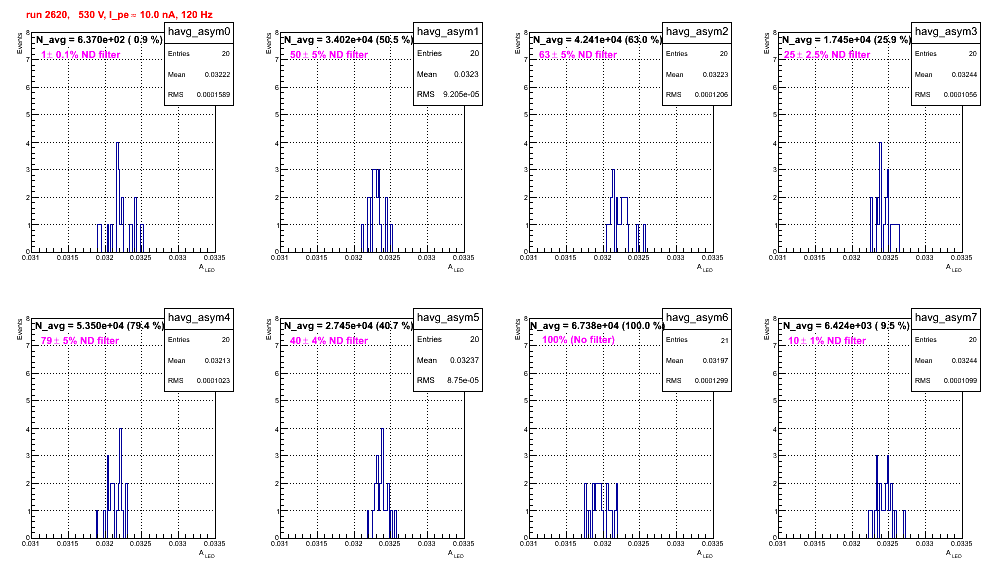Select the 10± 1% ND filter caption
Screen dimensions: 996x572
click(x=827, y=341)
